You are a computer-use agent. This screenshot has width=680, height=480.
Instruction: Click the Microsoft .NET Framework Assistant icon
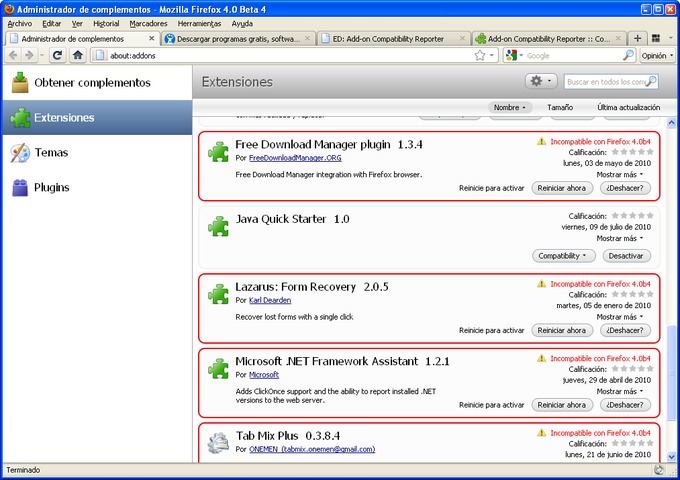pos(218,369)
